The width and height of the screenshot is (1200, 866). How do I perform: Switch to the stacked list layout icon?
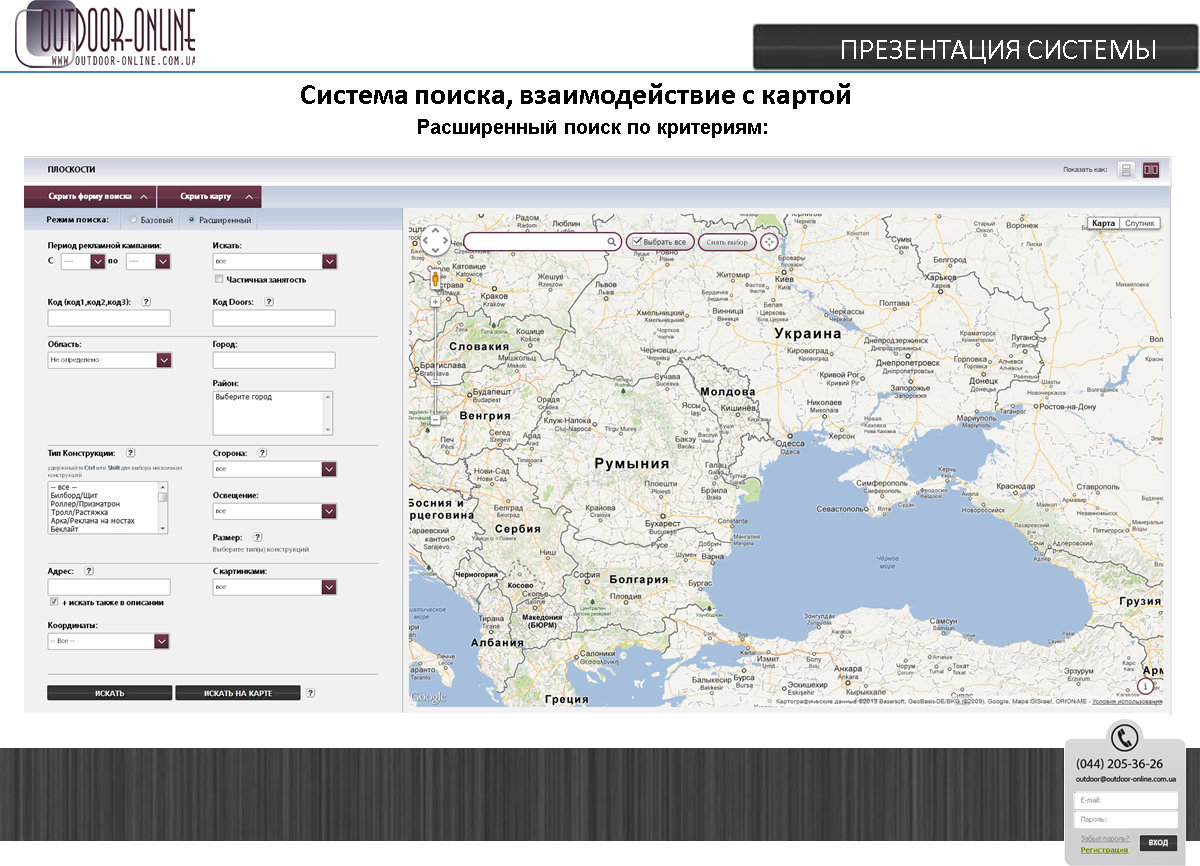[1126, 170]
